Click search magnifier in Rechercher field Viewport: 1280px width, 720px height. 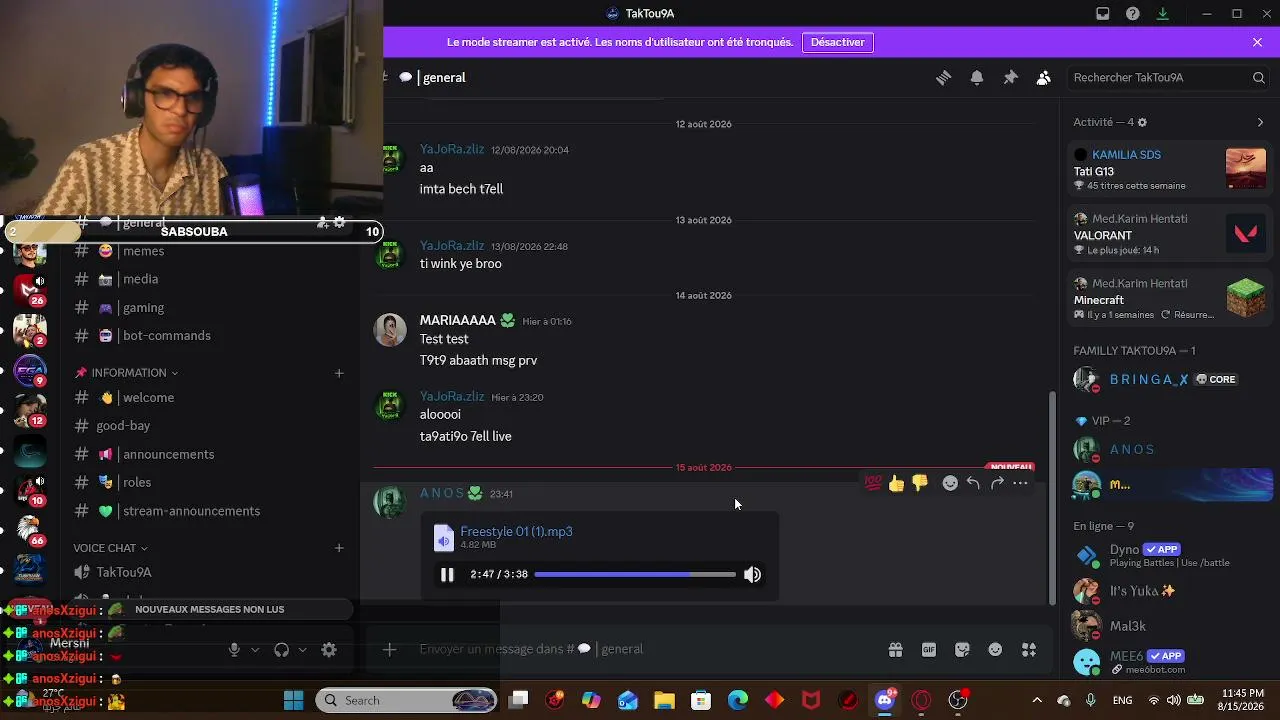(x=1259, y=78)
